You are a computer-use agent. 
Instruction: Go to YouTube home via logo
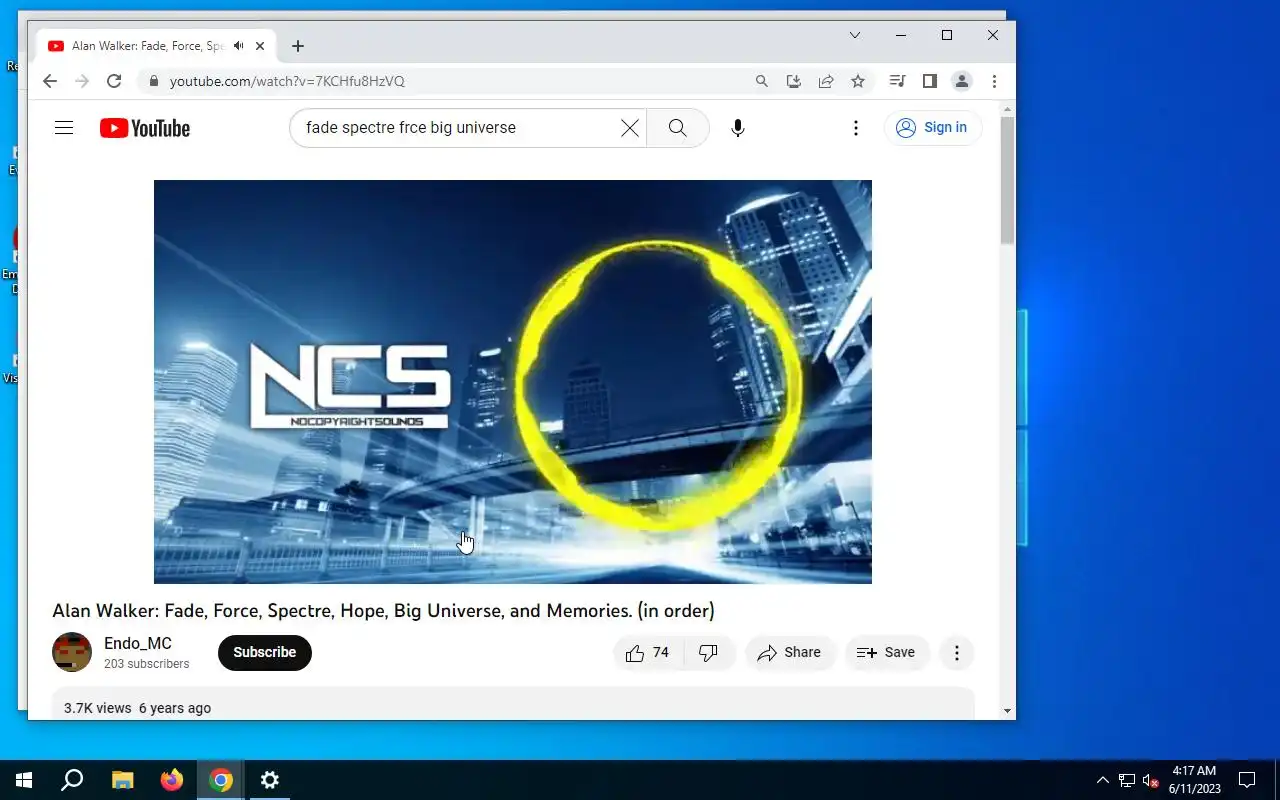click(145, 128)
